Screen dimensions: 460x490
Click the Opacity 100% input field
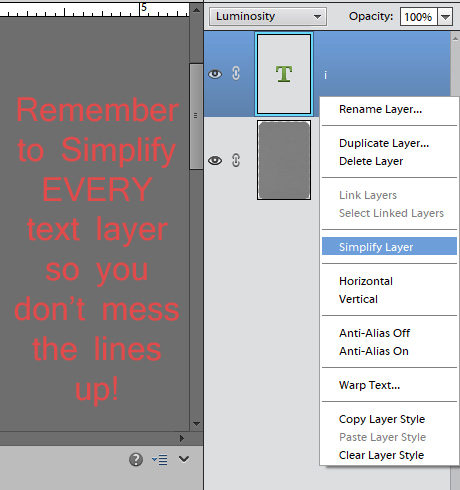click(419, 17)
